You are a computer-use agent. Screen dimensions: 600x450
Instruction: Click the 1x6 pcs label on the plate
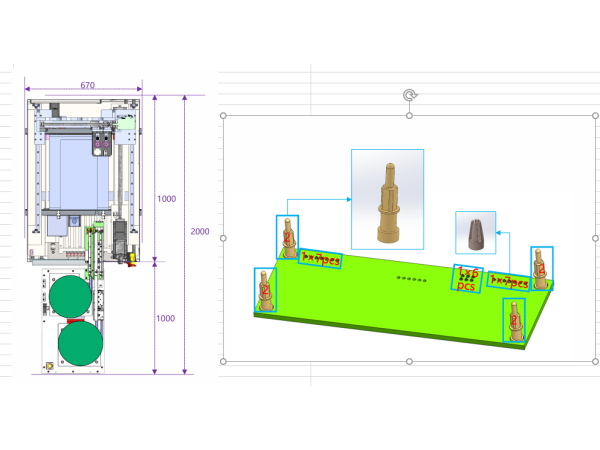467,278
